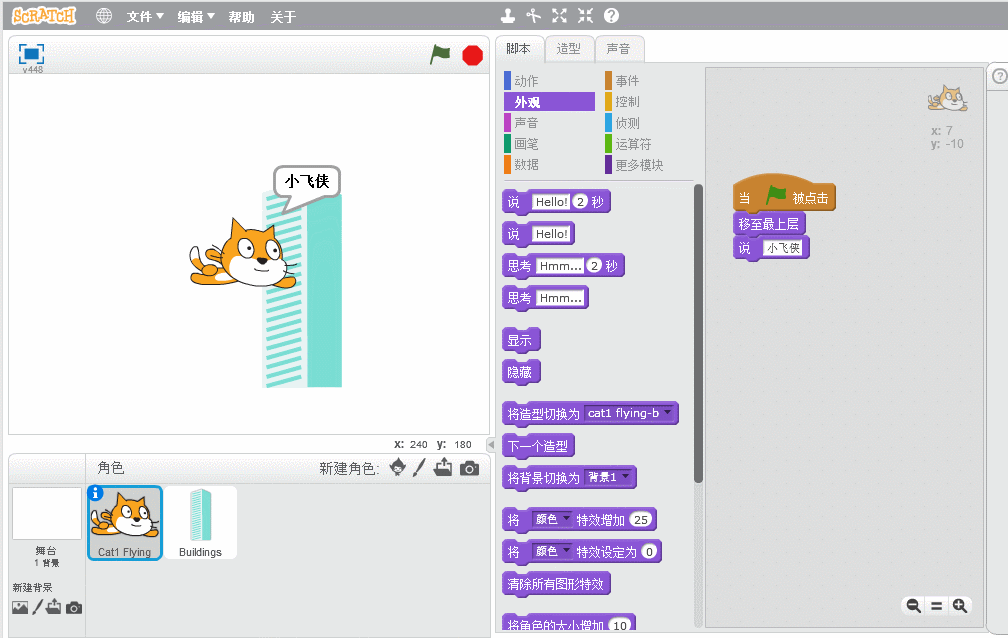Reset scripts area zoom level

pos(937,606)
